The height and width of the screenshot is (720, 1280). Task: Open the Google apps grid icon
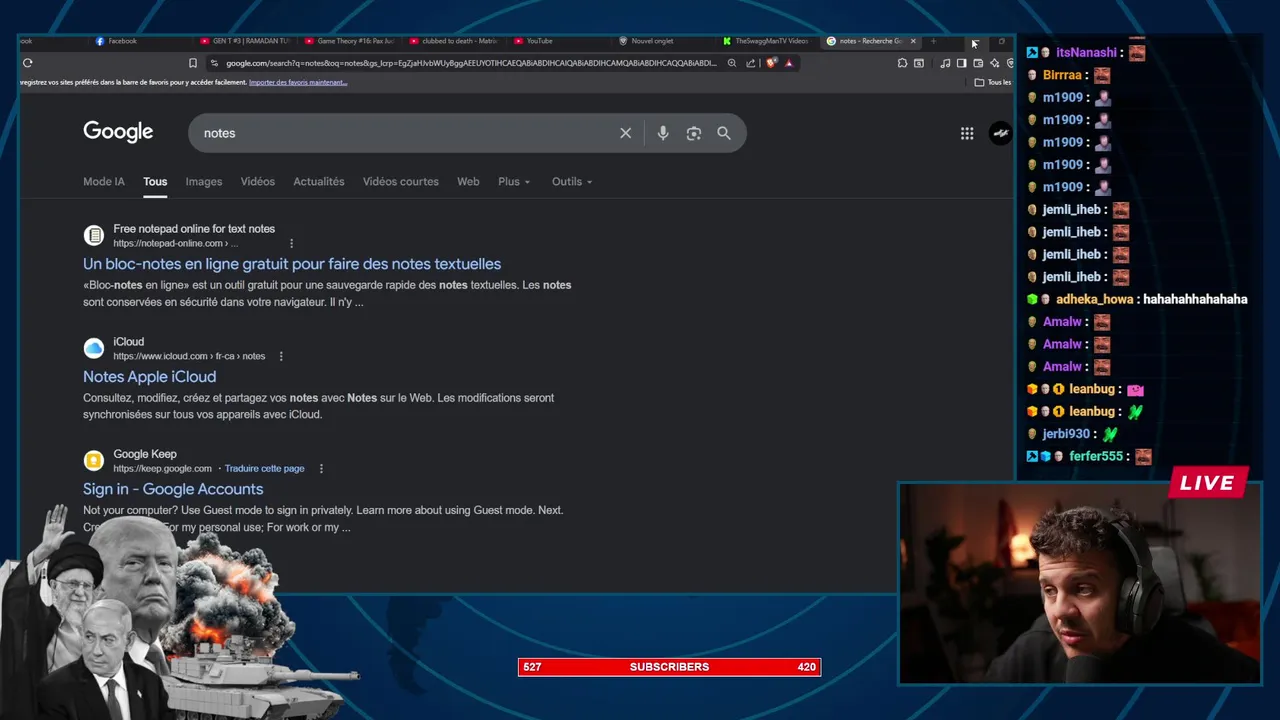pos(967,133)
